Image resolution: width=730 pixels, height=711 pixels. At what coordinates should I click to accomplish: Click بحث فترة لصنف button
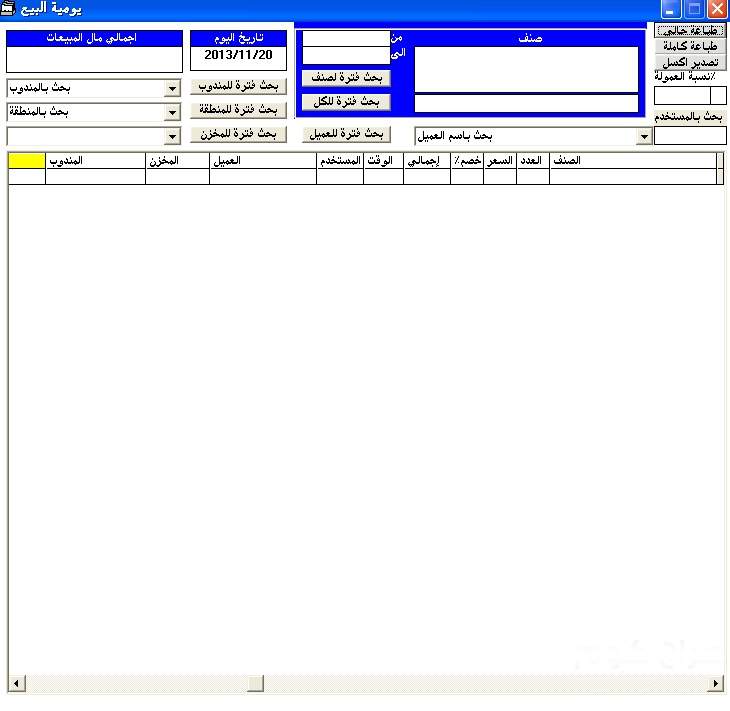[x=345, y=77]
